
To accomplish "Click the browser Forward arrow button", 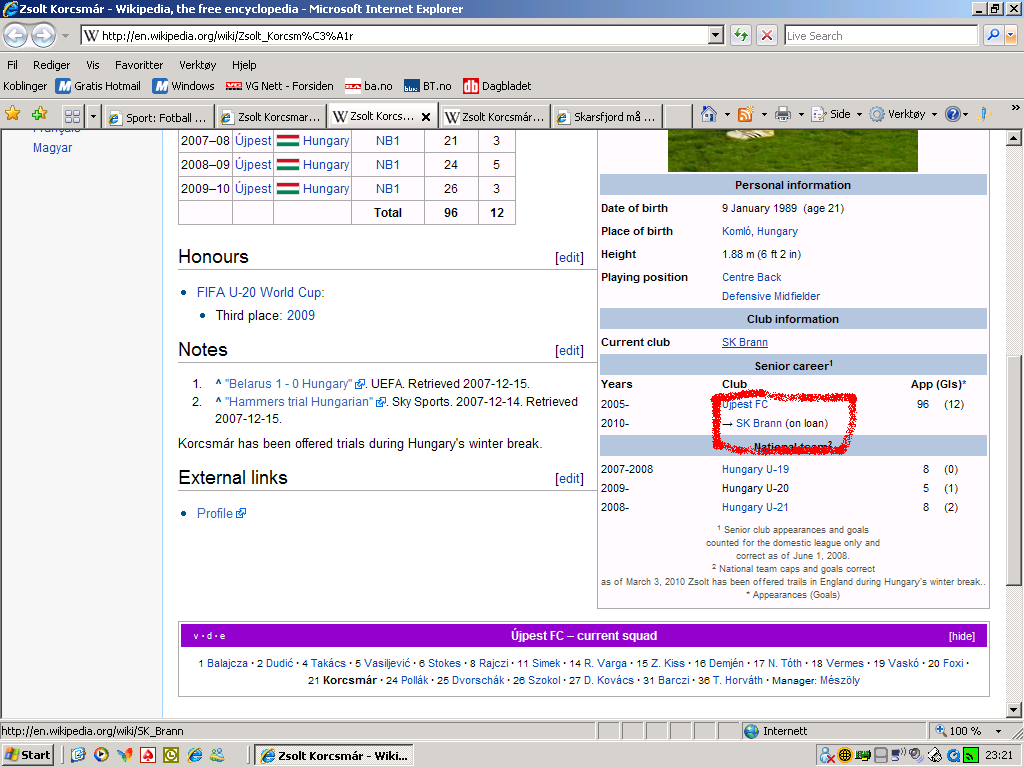I will pyautogui.click(x=44, y=35).
